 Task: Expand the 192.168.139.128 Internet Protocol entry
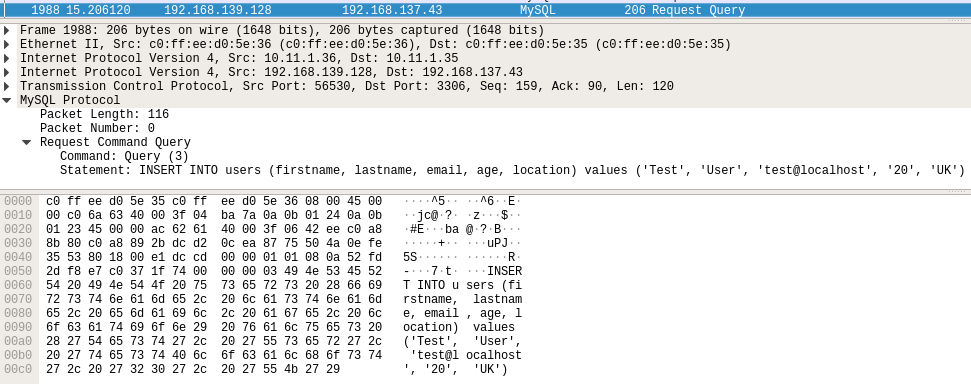[x=7, y=72]
